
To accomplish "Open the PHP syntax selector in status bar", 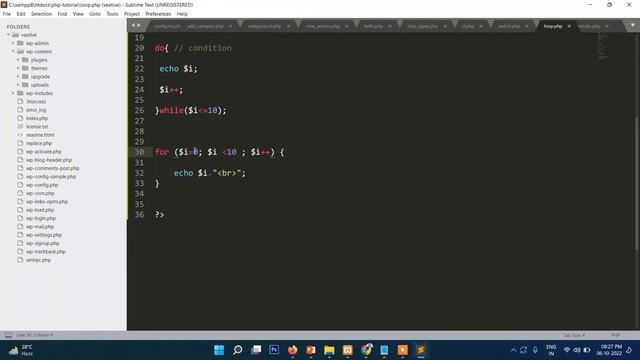I will coord(615,336).
